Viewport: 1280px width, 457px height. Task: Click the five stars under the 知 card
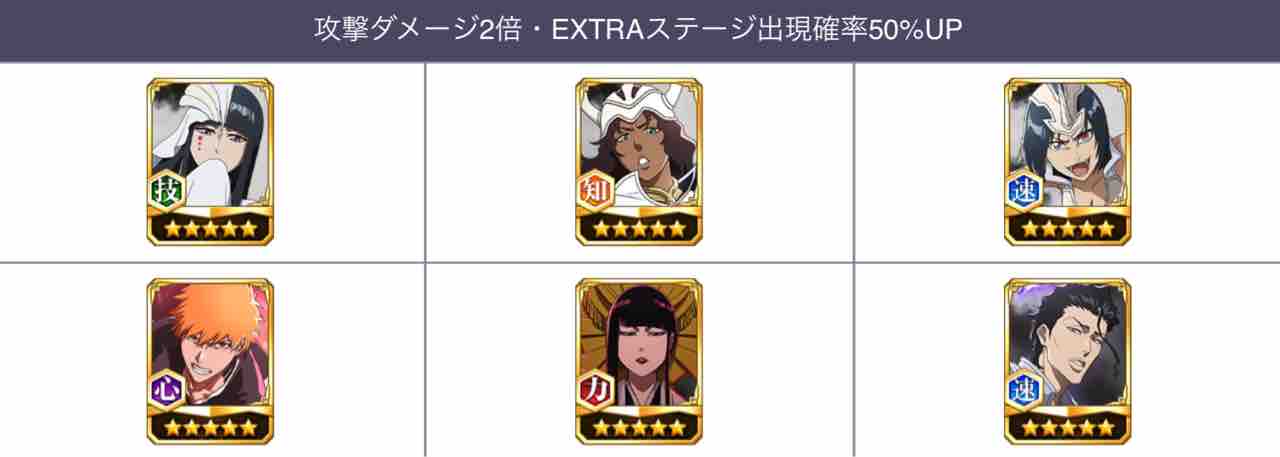point(639,229)
